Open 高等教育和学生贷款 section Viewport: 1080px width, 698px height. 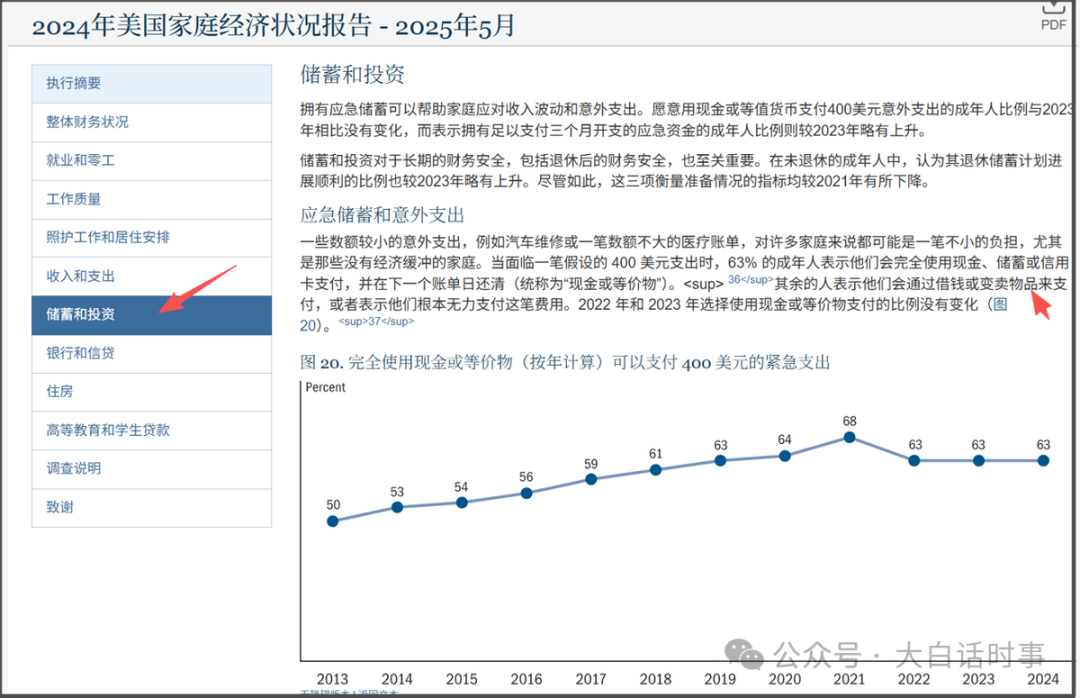(152, 431)
